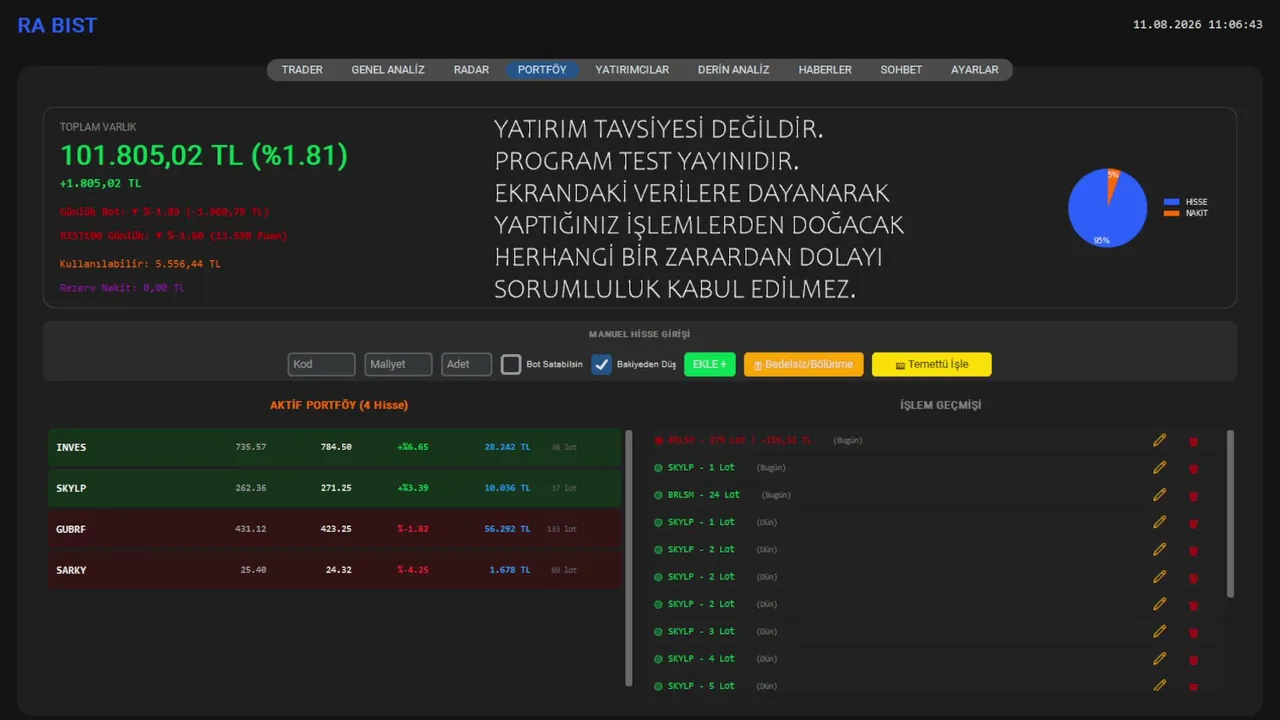Viewport: 1280px width, 720px height.
Task: Delete the SKYLP 3 Lot transaction
Action: 1193,632
